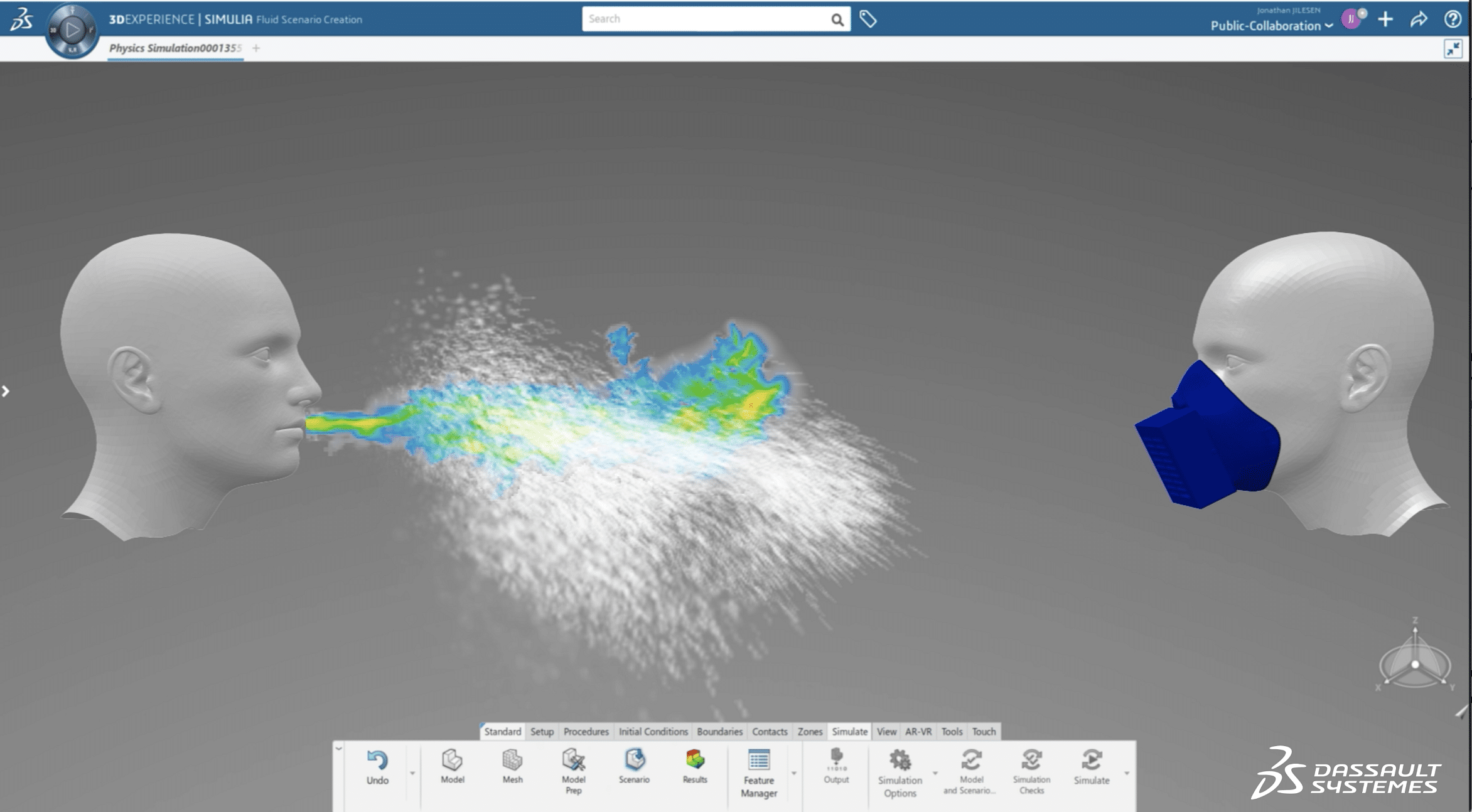1472x812 pixels.
Task: Expand the Simulation Options dropdown arrow
Action: pyautogui.click(x=935, y=773)
